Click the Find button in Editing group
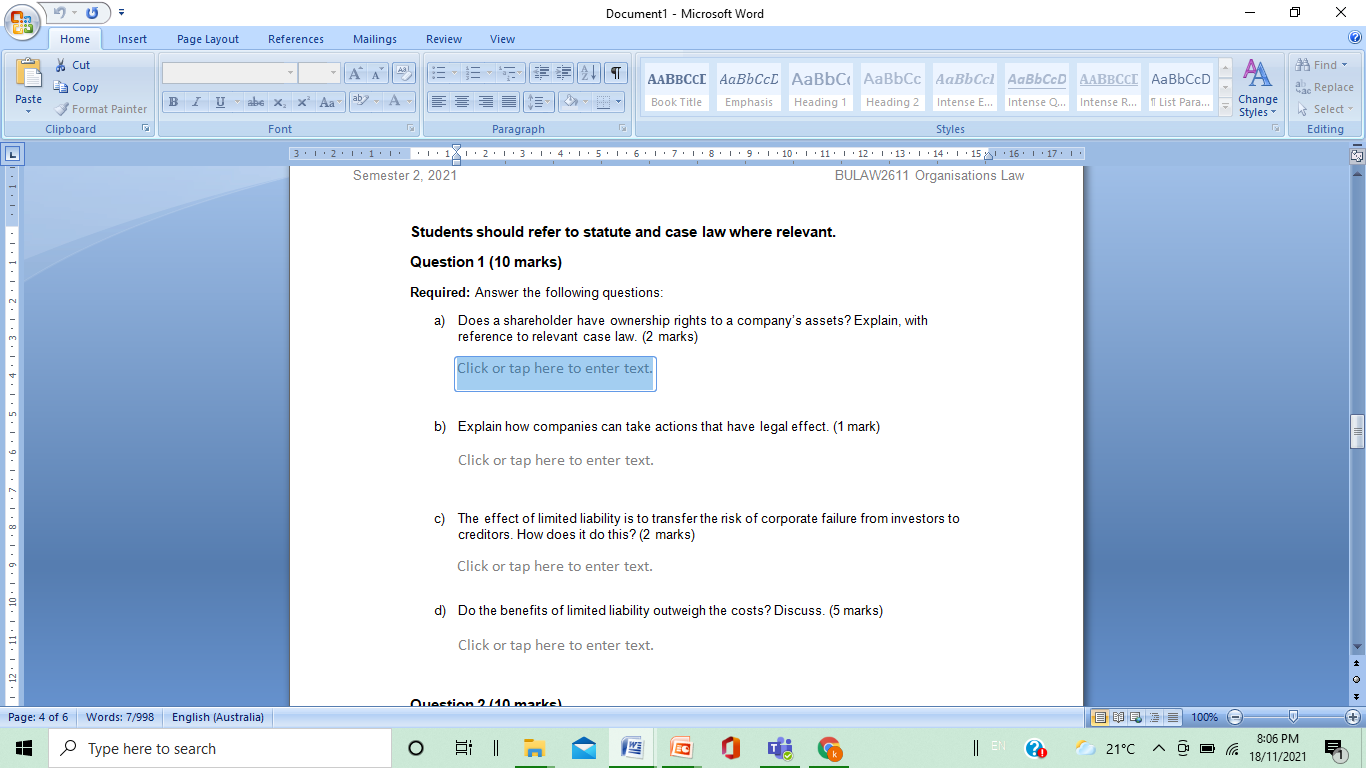 click(x=1320, y=64)
